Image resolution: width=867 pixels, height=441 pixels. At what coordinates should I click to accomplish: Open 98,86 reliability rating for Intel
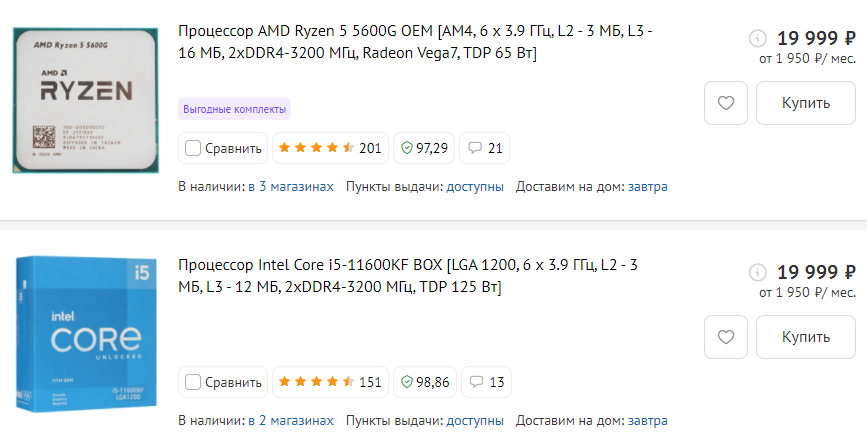coord(424,382)
